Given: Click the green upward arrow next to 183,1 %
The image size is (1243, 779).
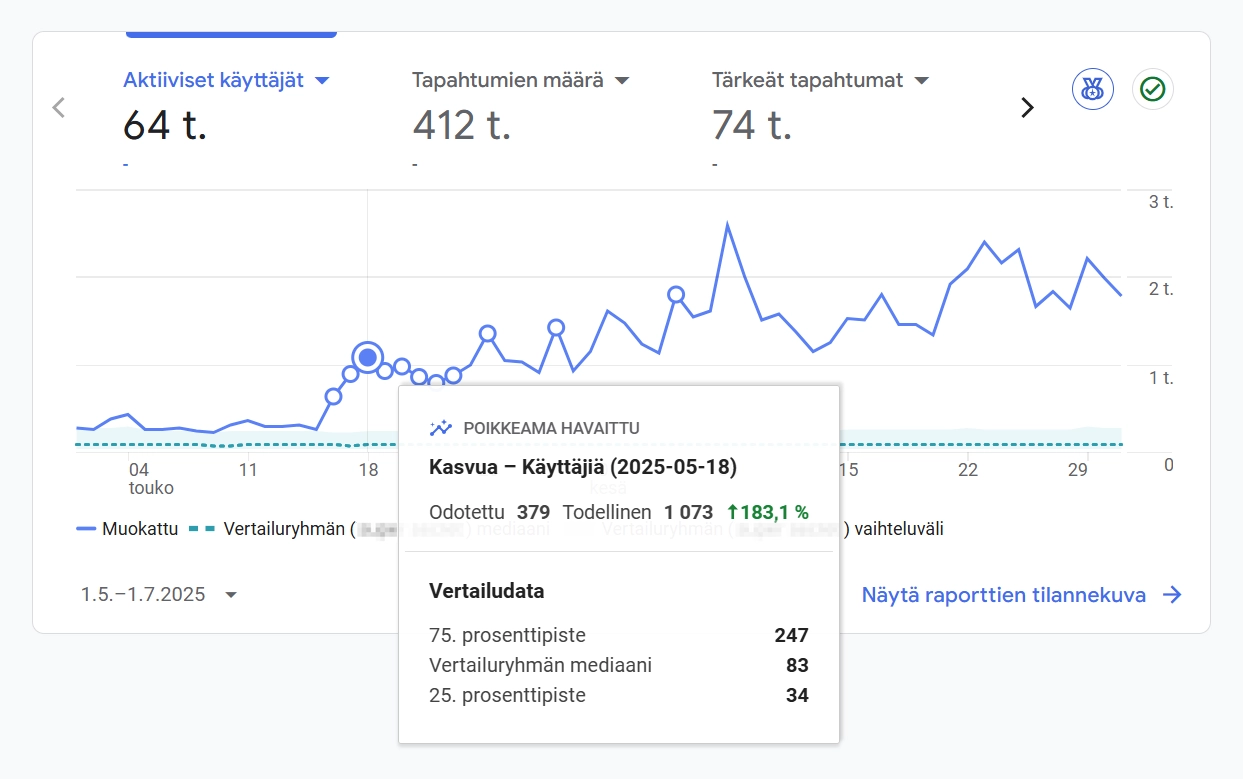Looking at the screenshot, I should point(731,511).
